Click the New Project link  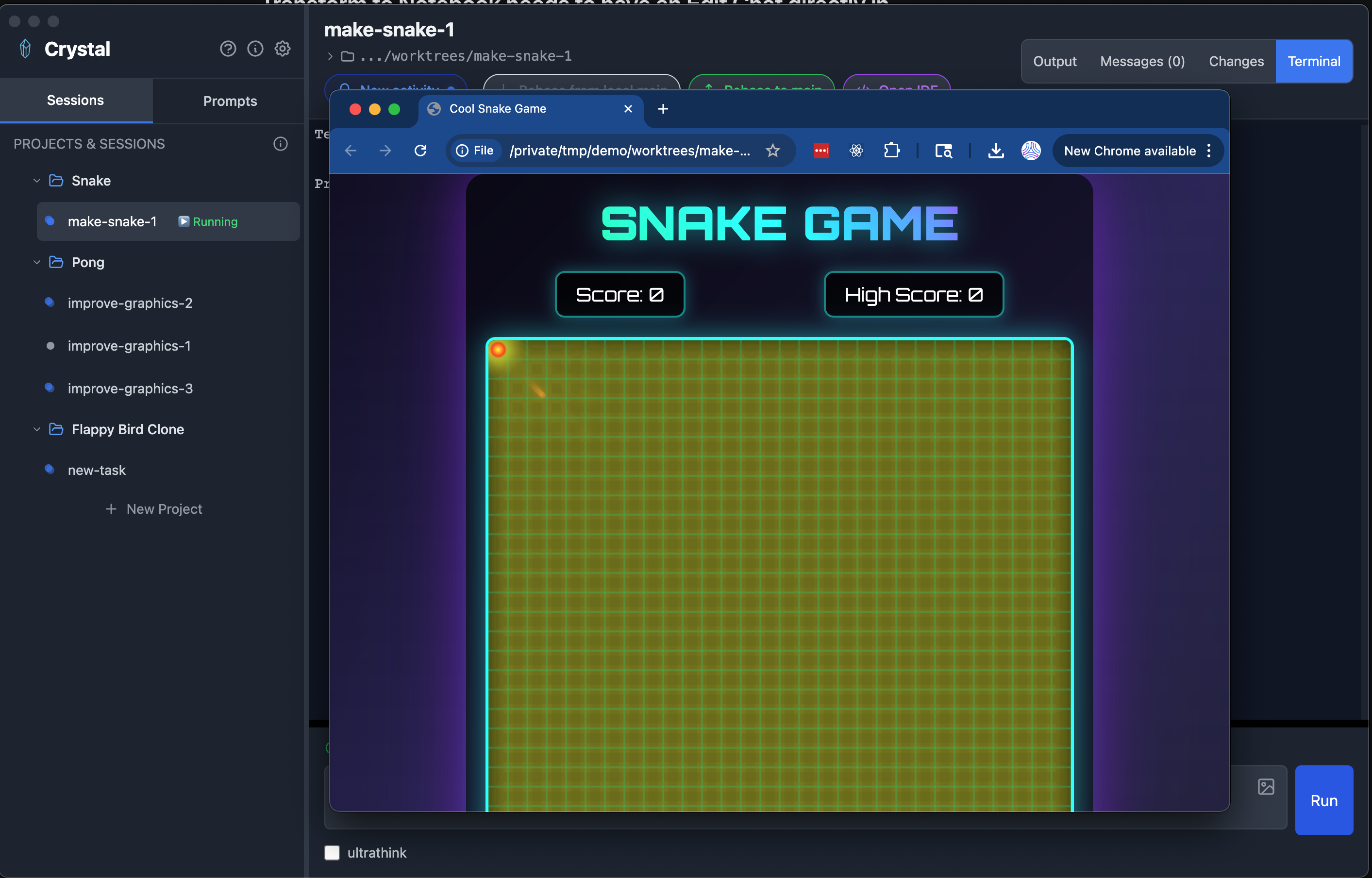click(154, 509)
